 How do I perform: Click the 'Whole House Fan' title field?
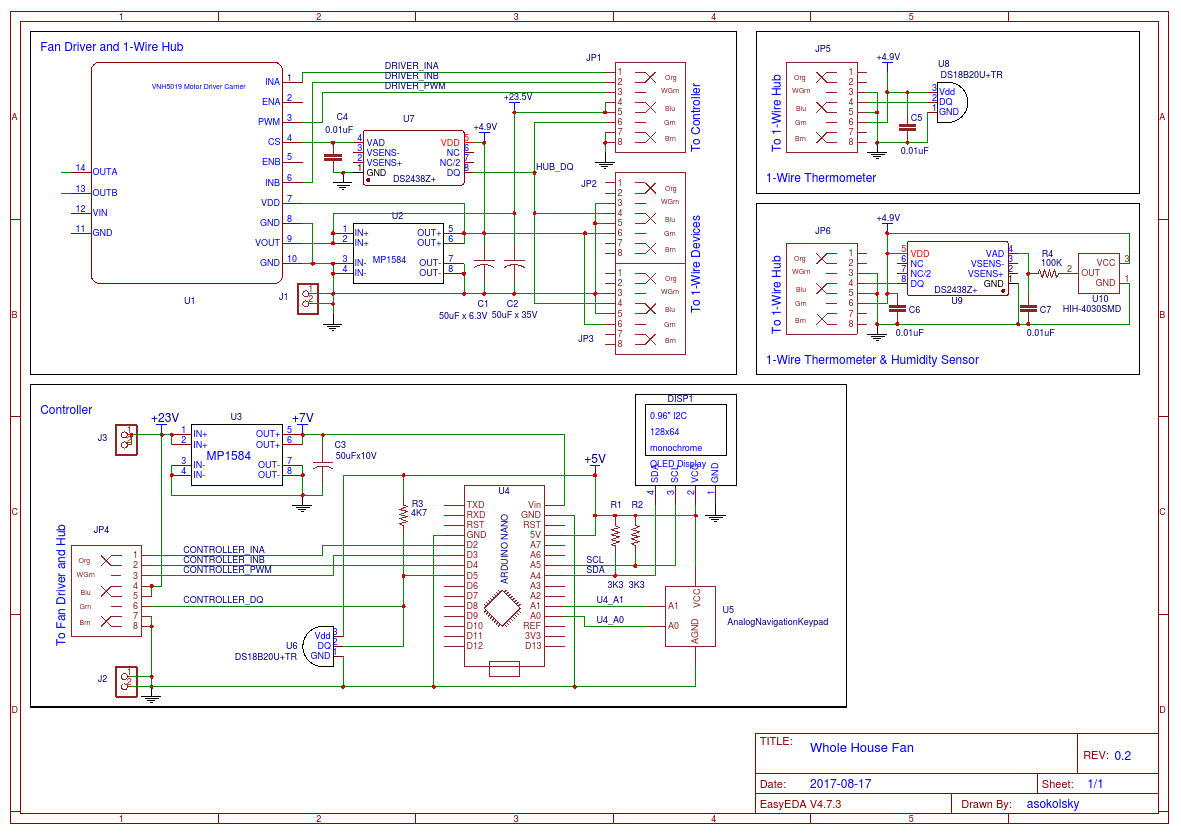pyautogui.click(x=862, y=748)
